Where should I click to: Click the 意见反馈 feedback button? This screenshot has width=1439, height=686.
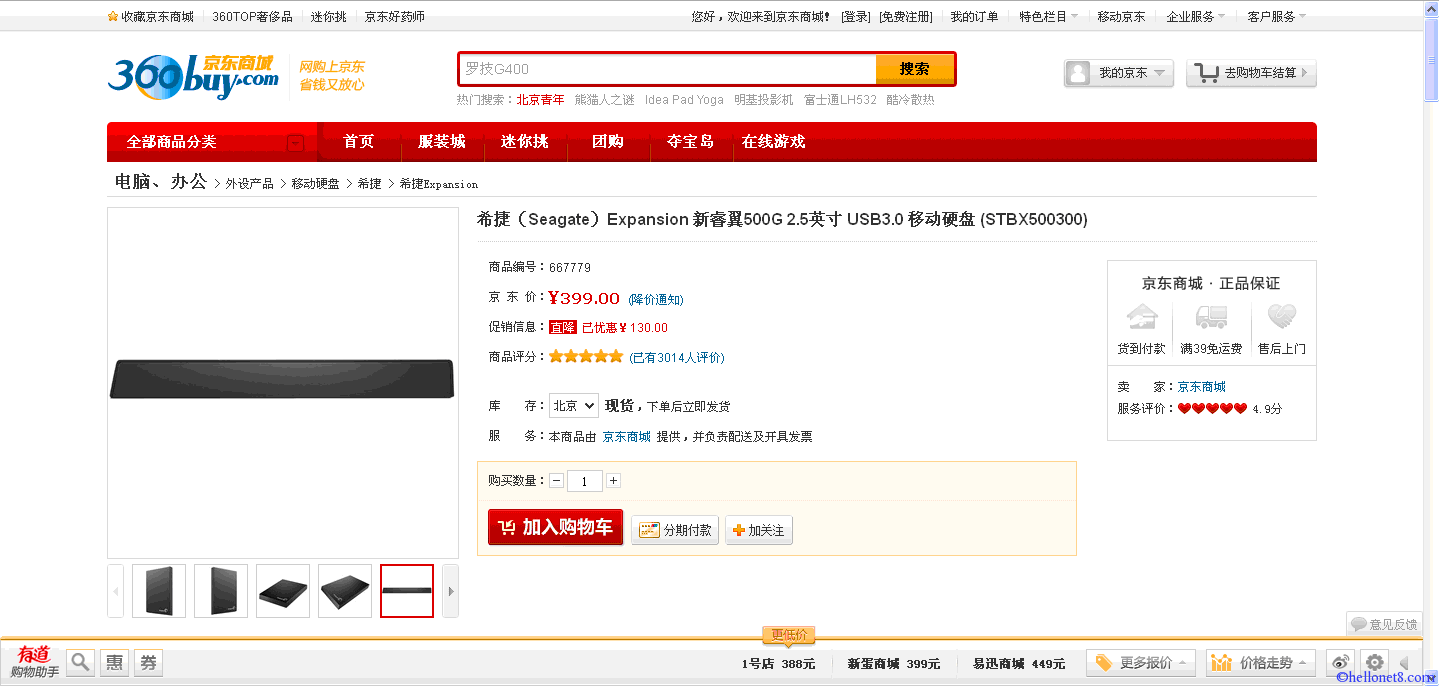1384,624
